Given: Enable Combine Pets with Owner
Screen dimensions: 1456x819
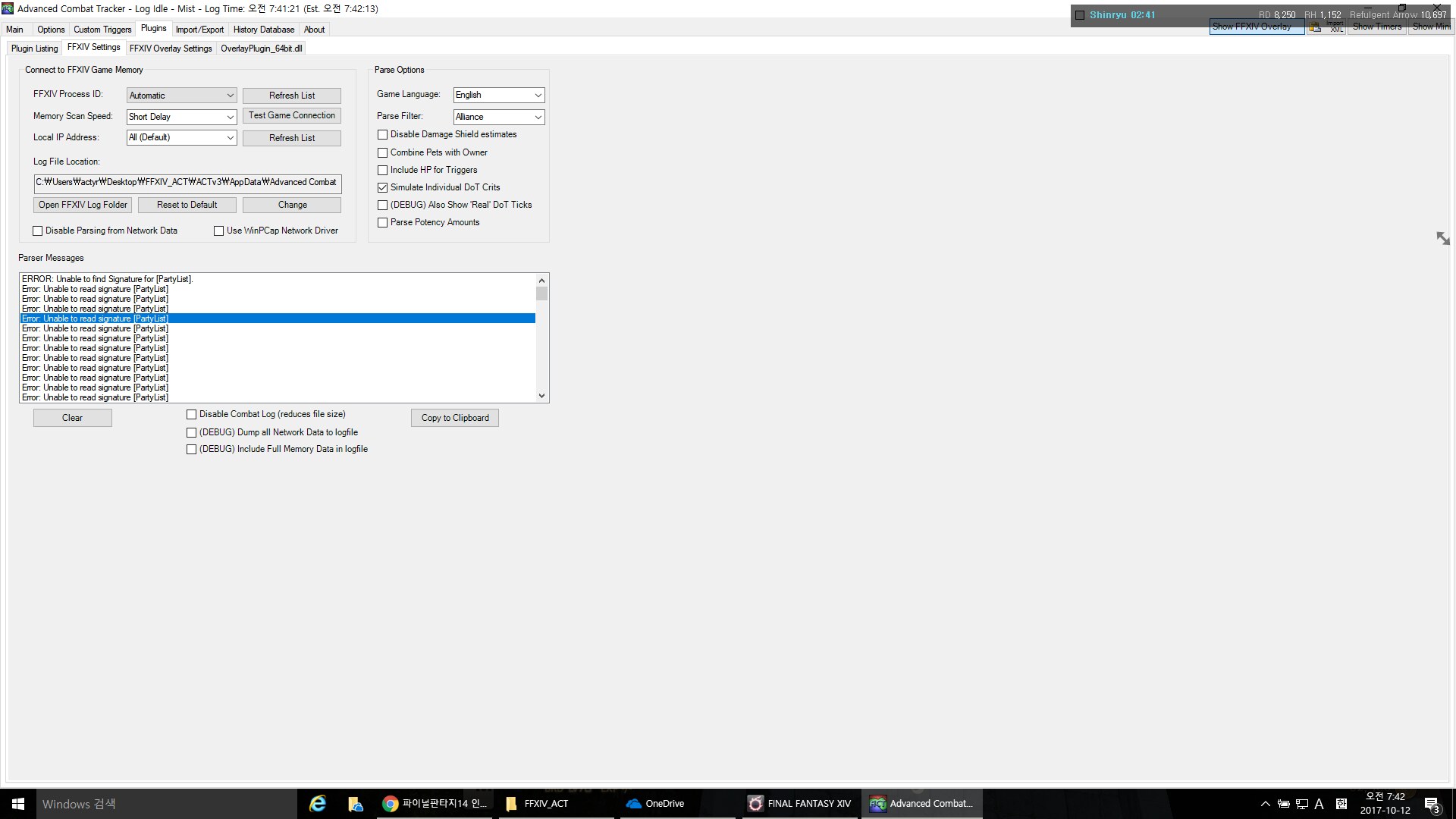Looking at the screenshot, I should coord(383,152).
